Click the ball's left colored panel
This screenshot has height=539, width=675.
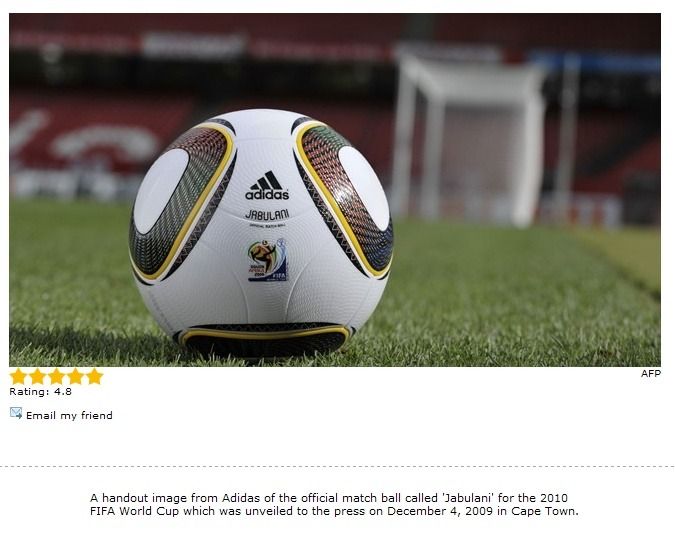tap(183, 201)
